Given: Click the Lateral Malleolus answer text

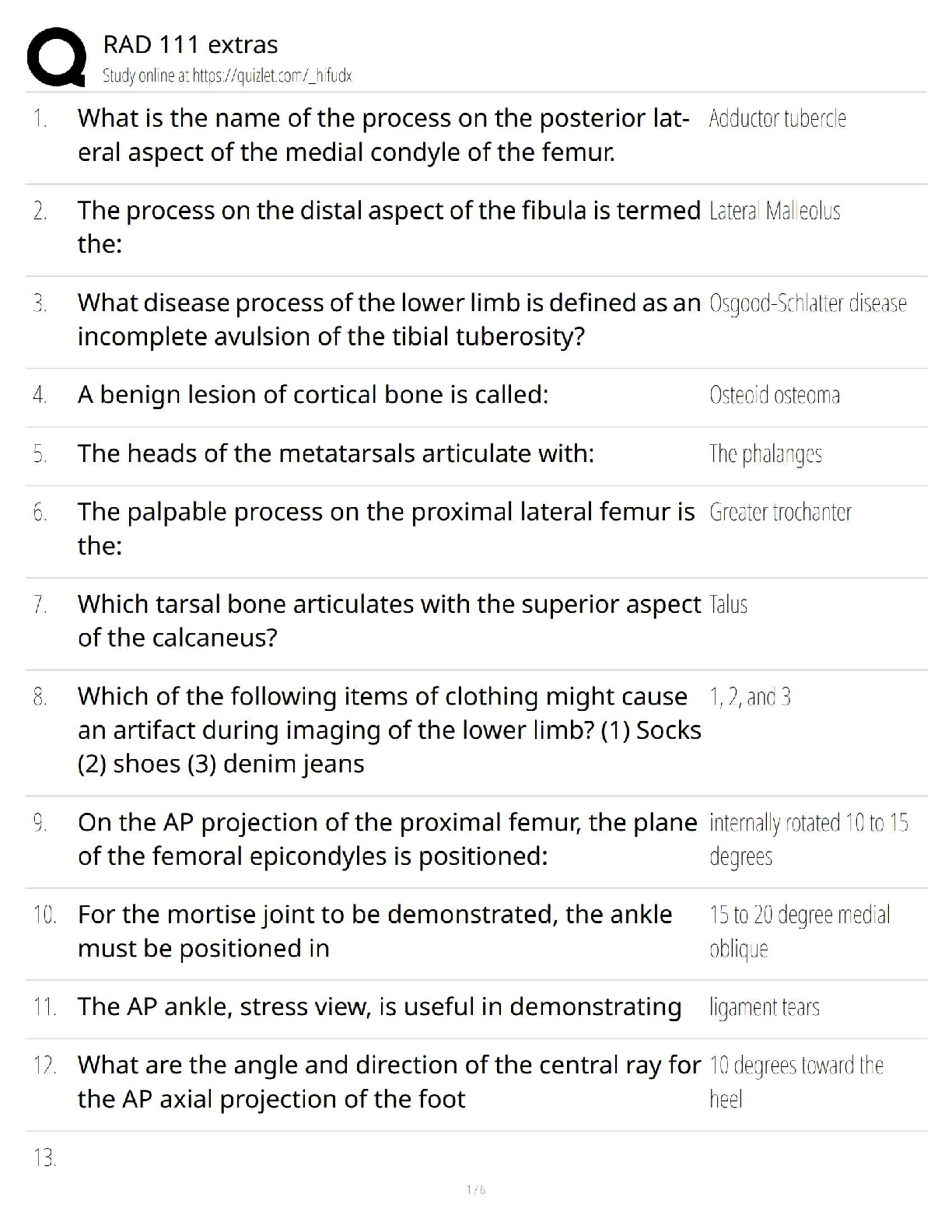Looking at the screenshot, I should 775,211.
